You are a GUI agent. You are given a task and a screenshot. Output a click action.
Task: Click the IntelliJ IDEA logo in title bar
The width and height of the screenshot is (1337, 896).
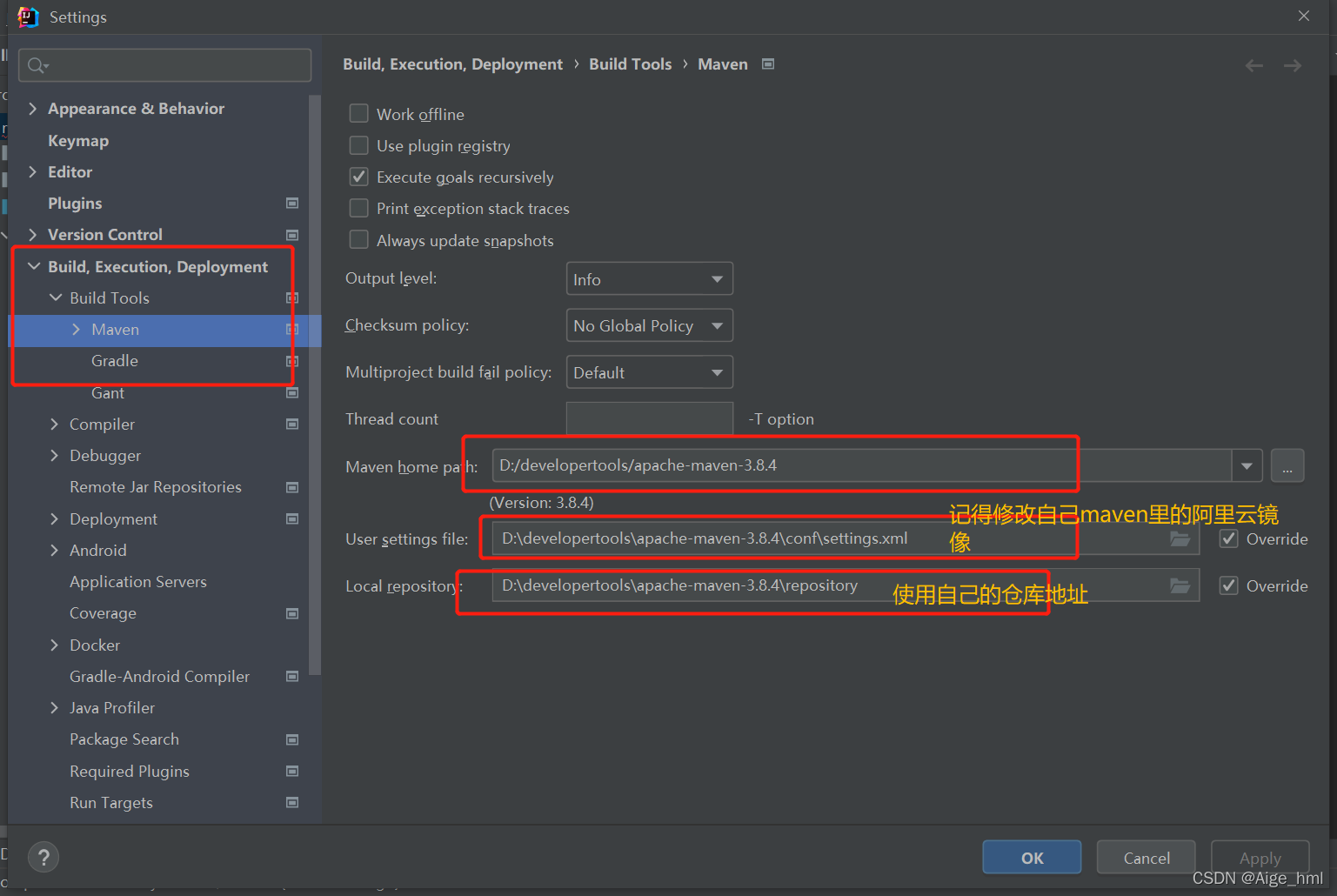28,17
